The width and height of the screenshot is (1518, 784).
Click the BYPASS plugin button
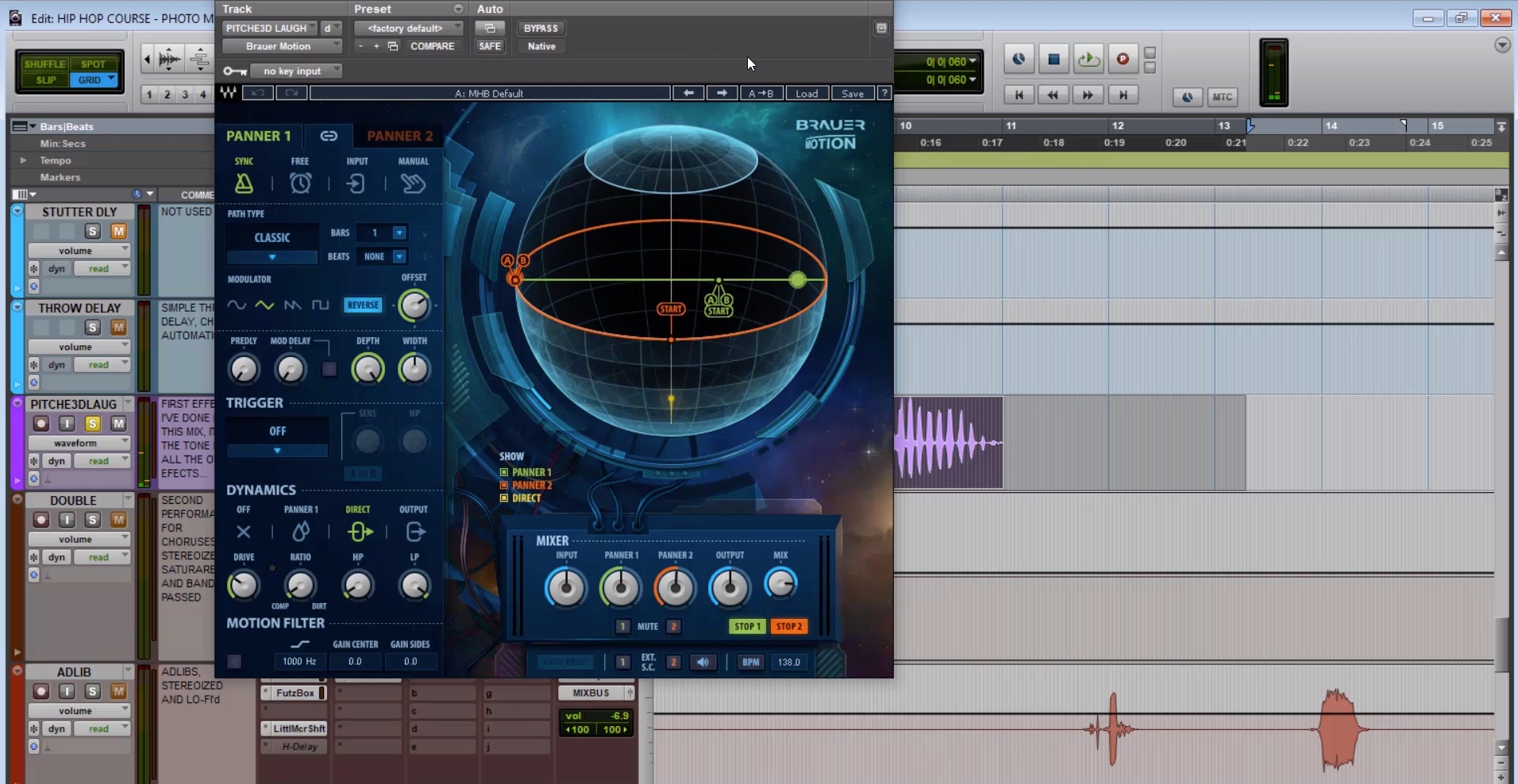pos(541,28)
